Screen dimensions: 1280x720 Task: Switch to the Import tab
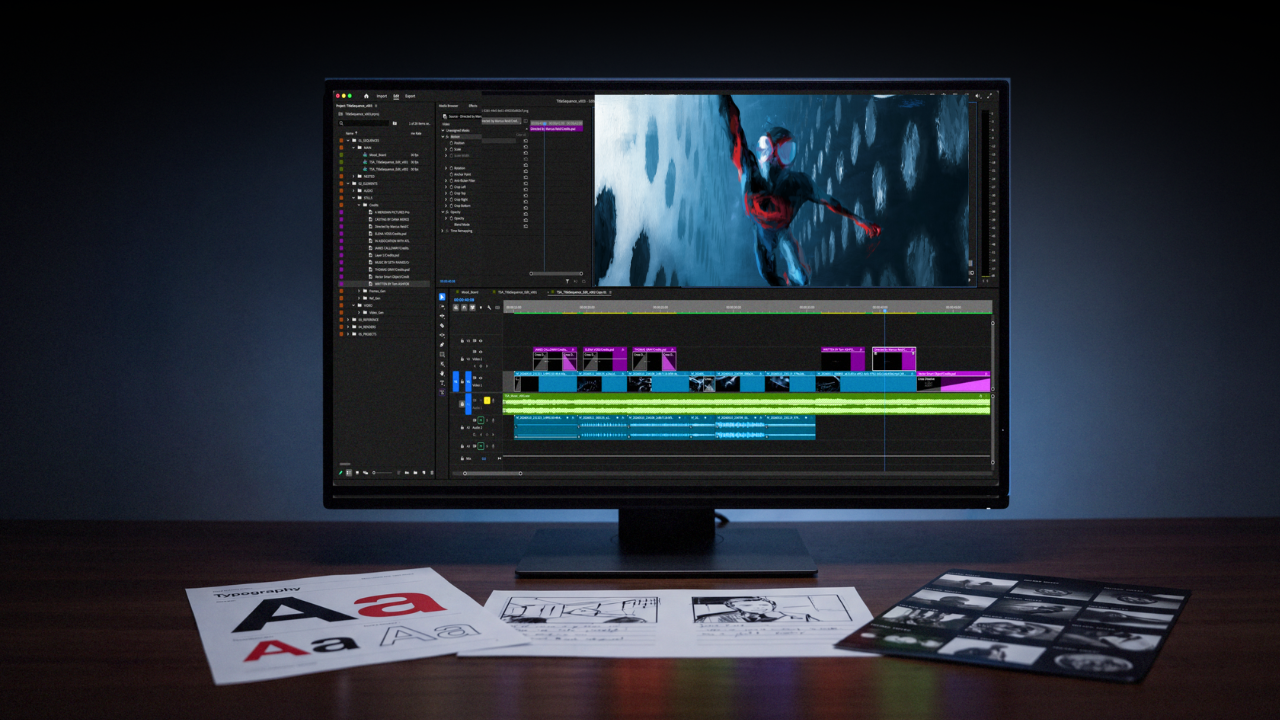click(382, 96)
